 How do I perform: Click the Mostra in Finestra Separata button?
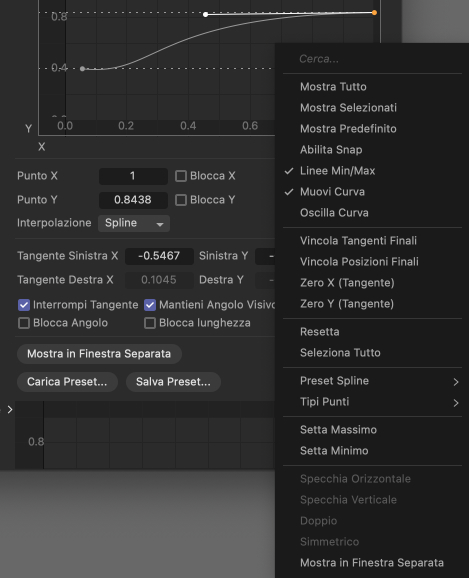point(99,354)
